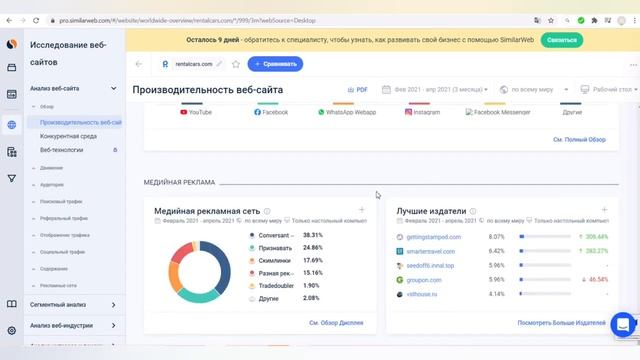Add rentalcars.com to favorites star

click(x=236, y=64)
